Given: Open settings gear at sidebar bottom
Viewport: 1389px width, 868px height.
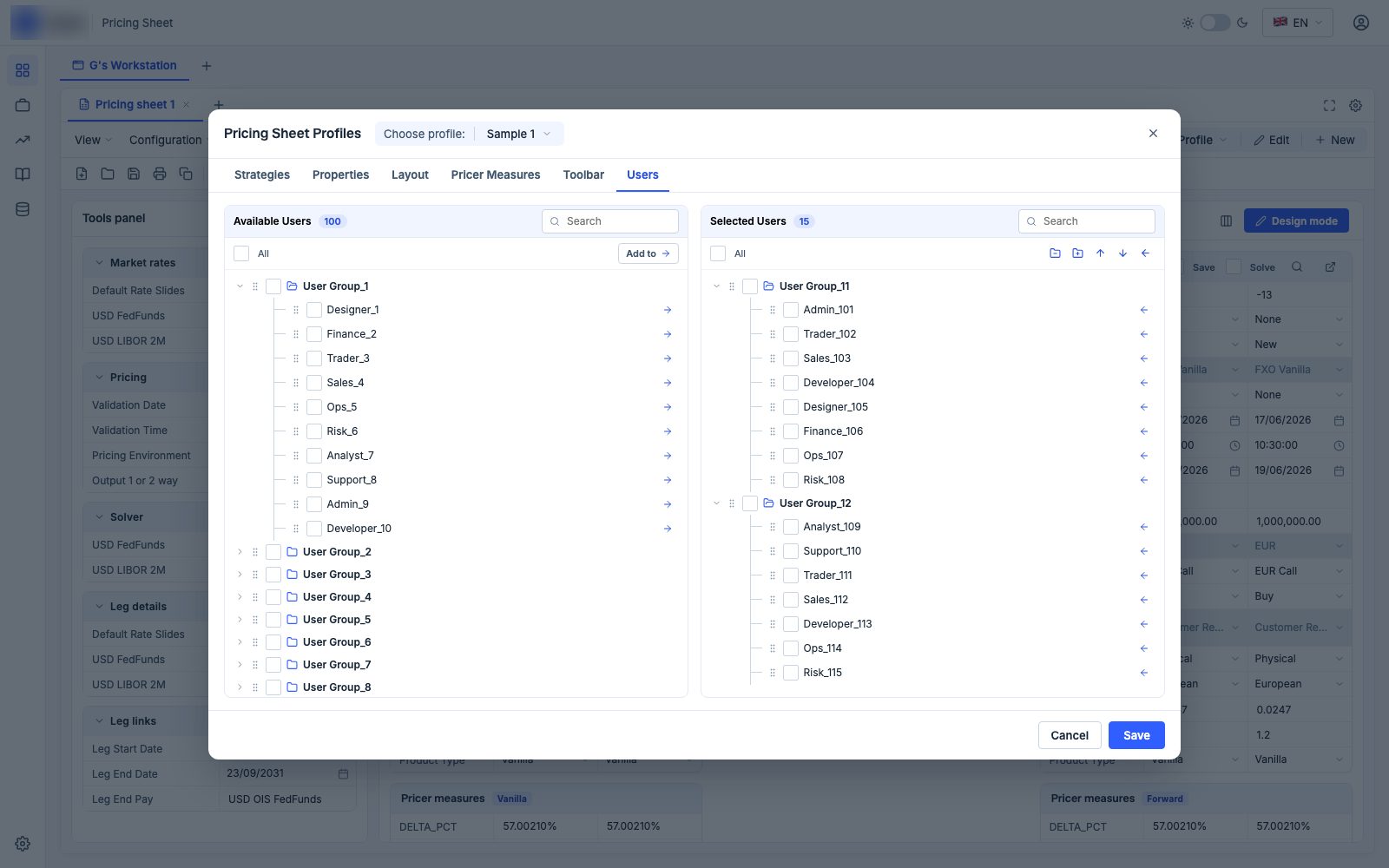Looking at the screenshot, I should tap(23, 844).
